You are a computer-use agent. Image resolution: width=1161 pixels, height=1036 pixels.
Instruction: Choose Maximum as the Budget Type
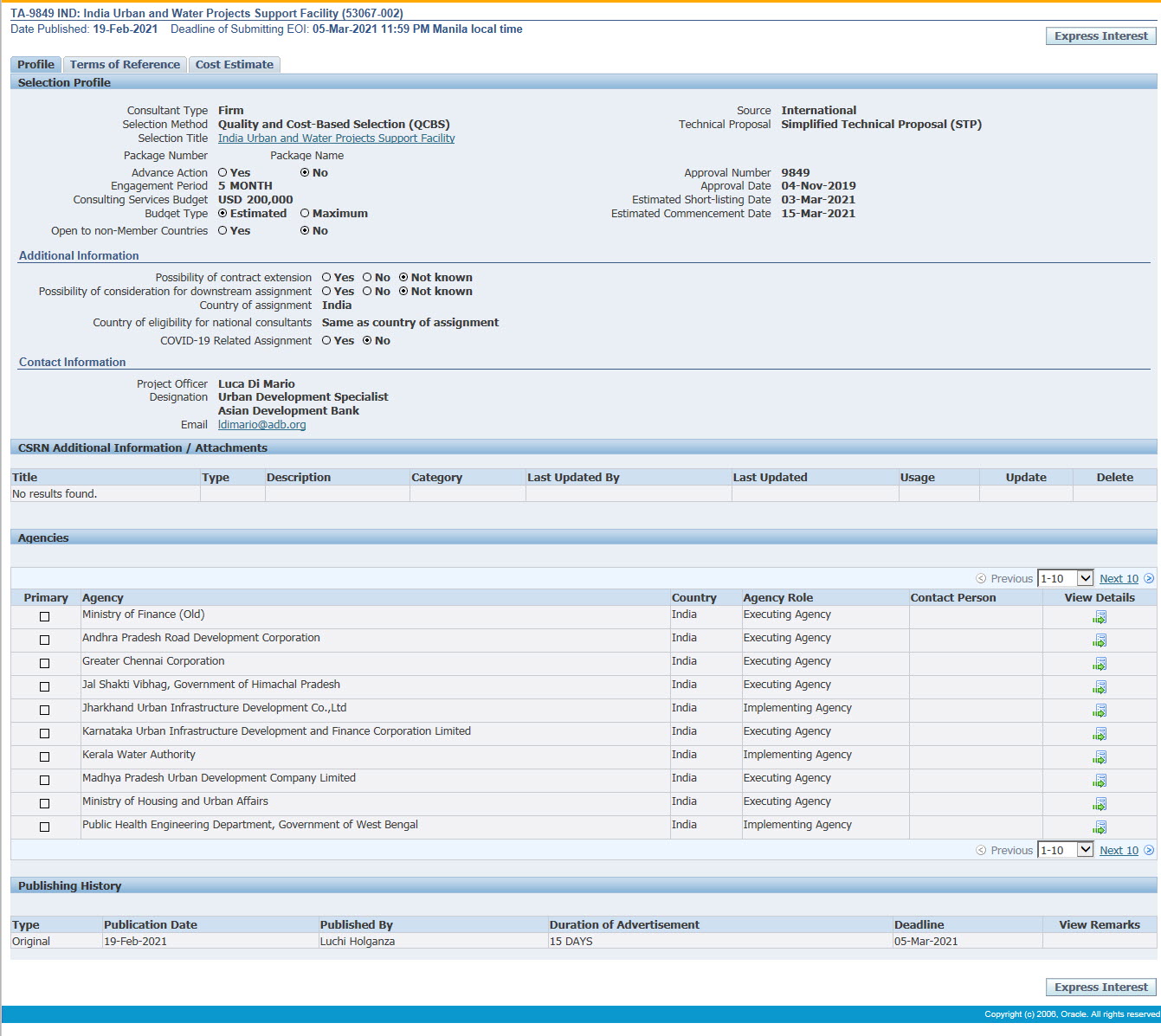(x=305, y=214)
